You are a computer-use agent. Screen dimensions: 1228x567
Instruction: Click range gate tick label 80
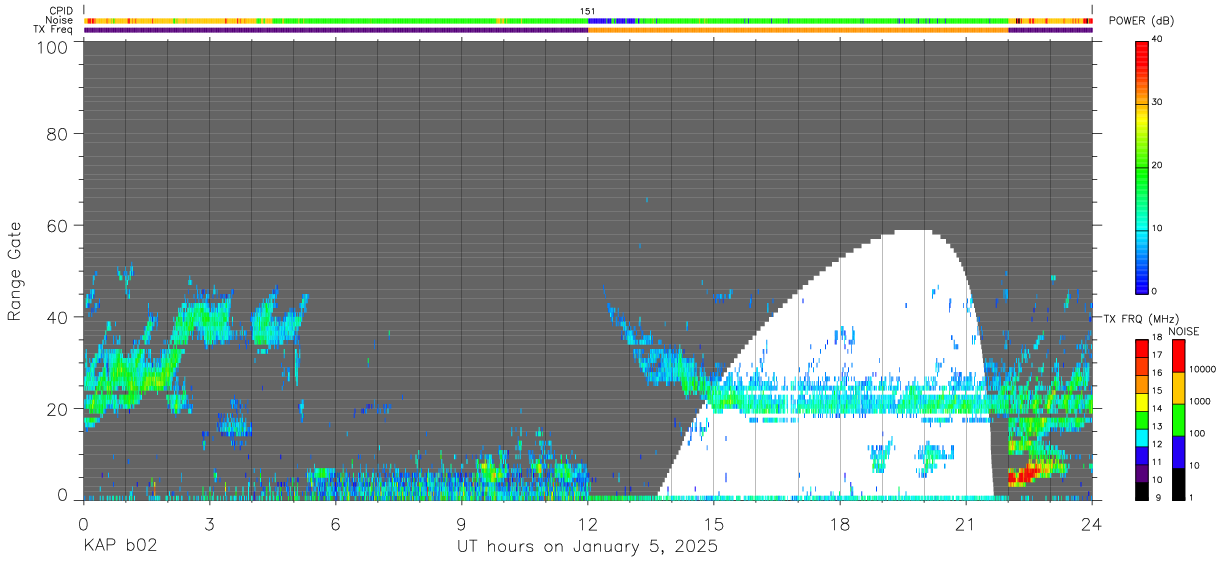point(56,134)
